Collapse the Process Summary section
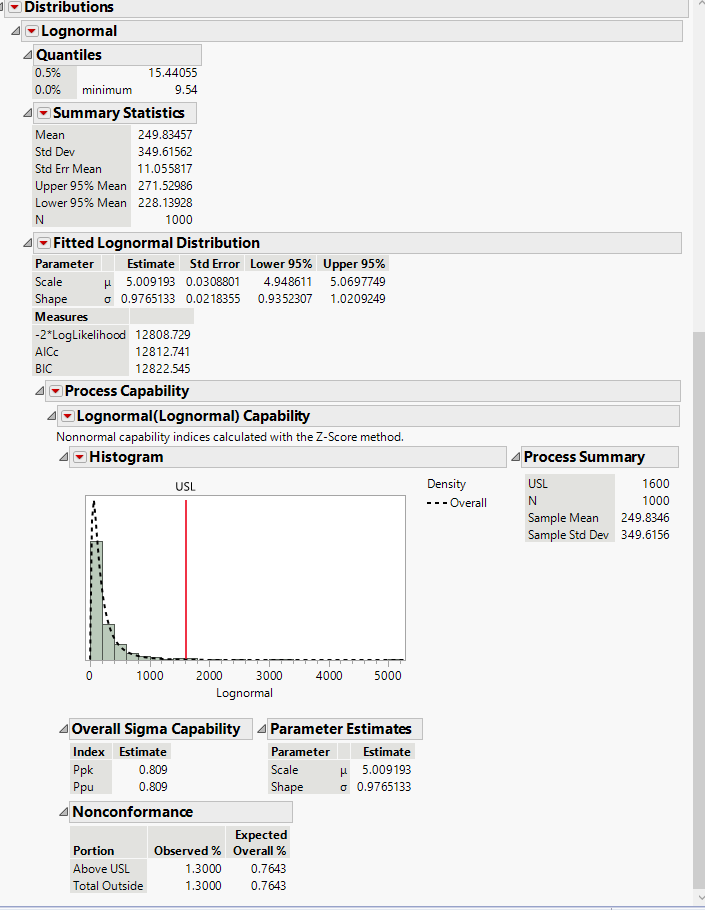Image resolution: width=705 pixels, height=910 pixels. tap(515, 457)
